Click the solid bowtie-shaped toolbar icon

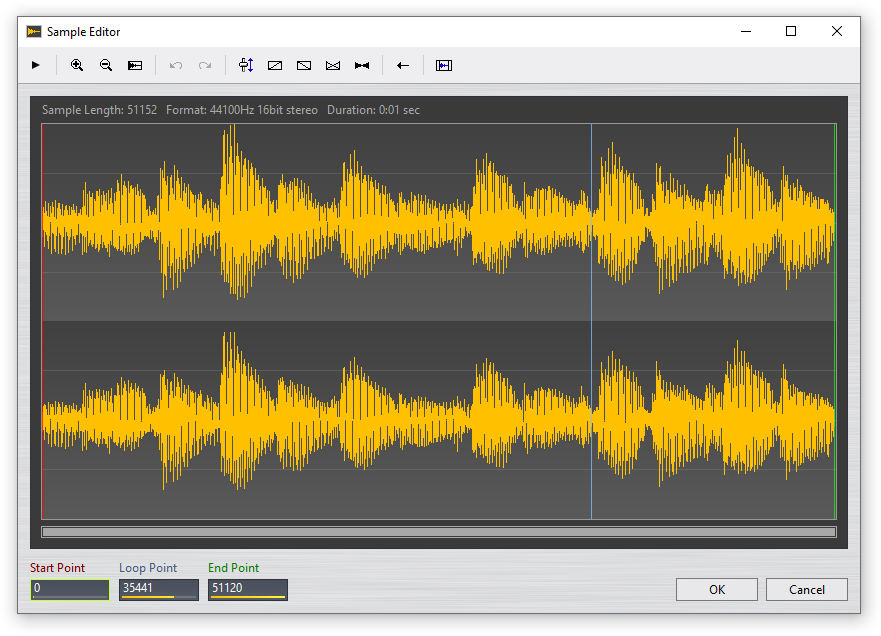362,65
